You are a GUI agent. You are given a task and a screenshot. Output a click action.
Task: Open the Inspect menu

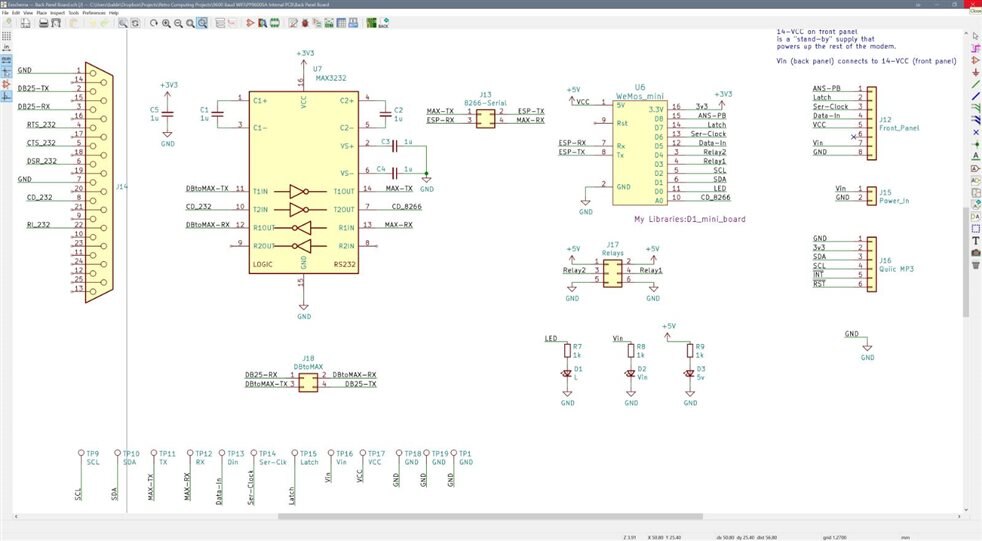tap(60, 13)
